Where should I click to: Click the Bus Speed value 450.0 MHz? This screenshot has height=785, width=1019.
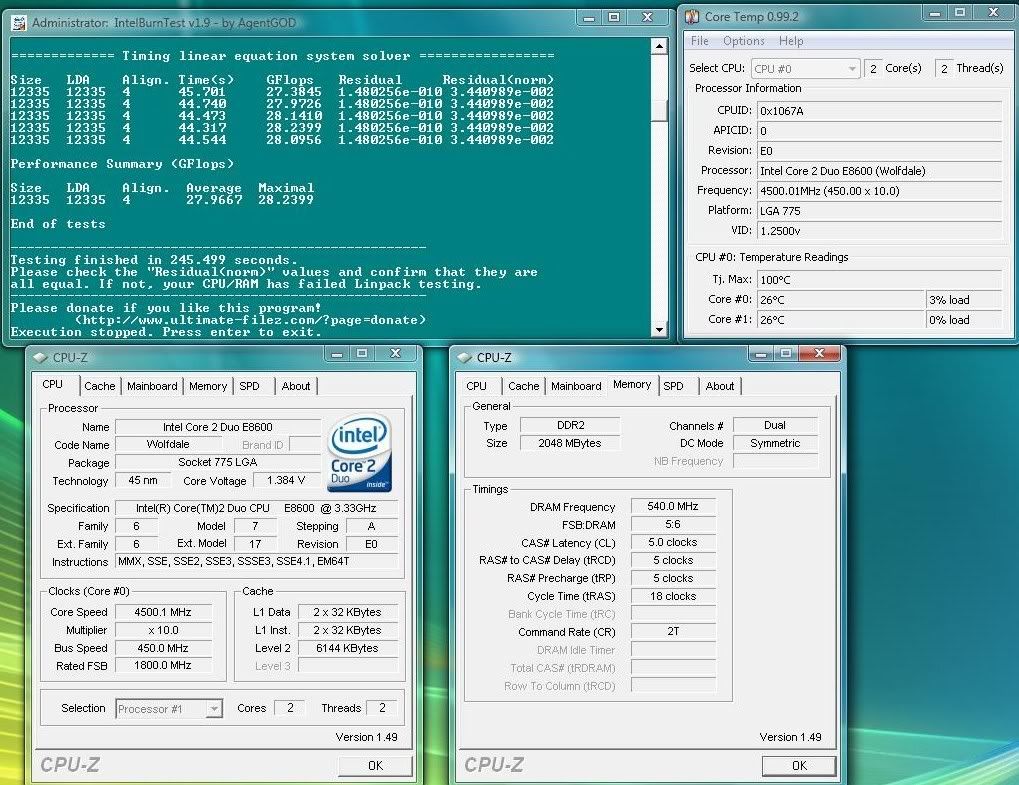(163, 649)
